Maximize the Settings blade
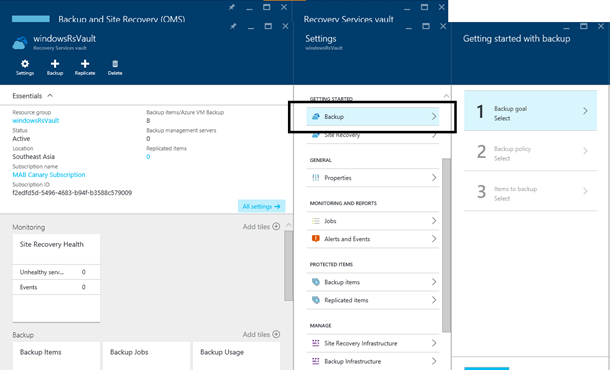This screenshot has height=370, width=610. pyautogui.click(x=426, y=26)
